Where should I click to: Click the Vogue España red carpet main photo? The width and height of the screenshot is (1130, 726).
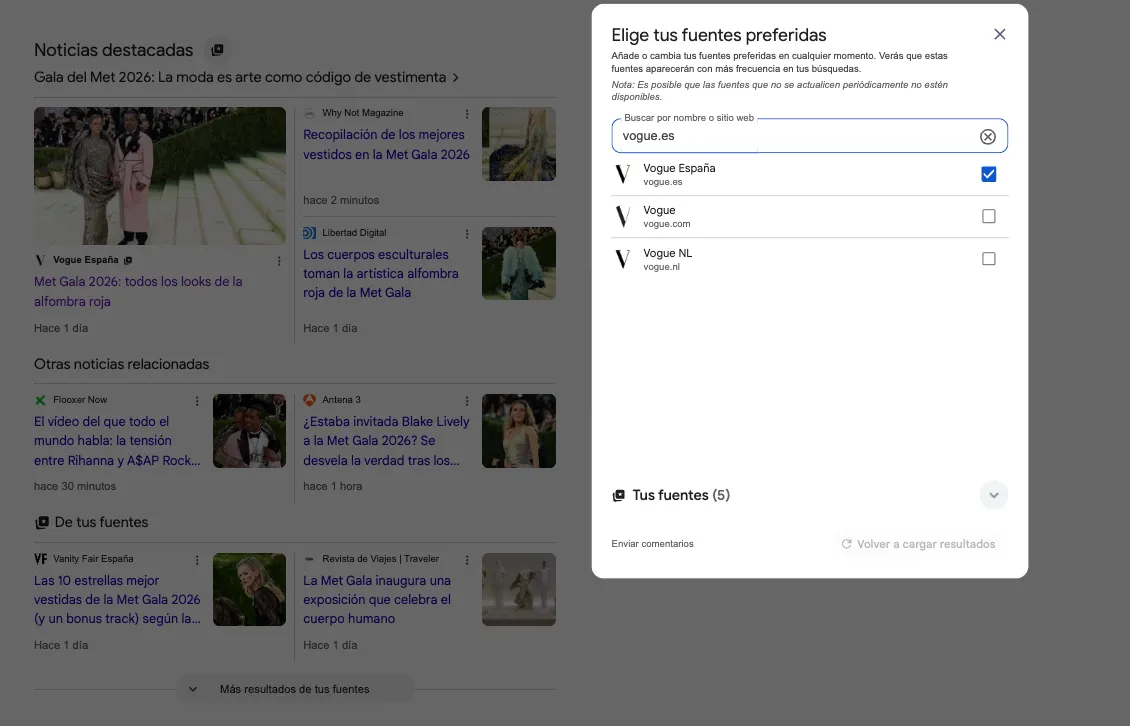pyautogui.click(x=160, y=176)
